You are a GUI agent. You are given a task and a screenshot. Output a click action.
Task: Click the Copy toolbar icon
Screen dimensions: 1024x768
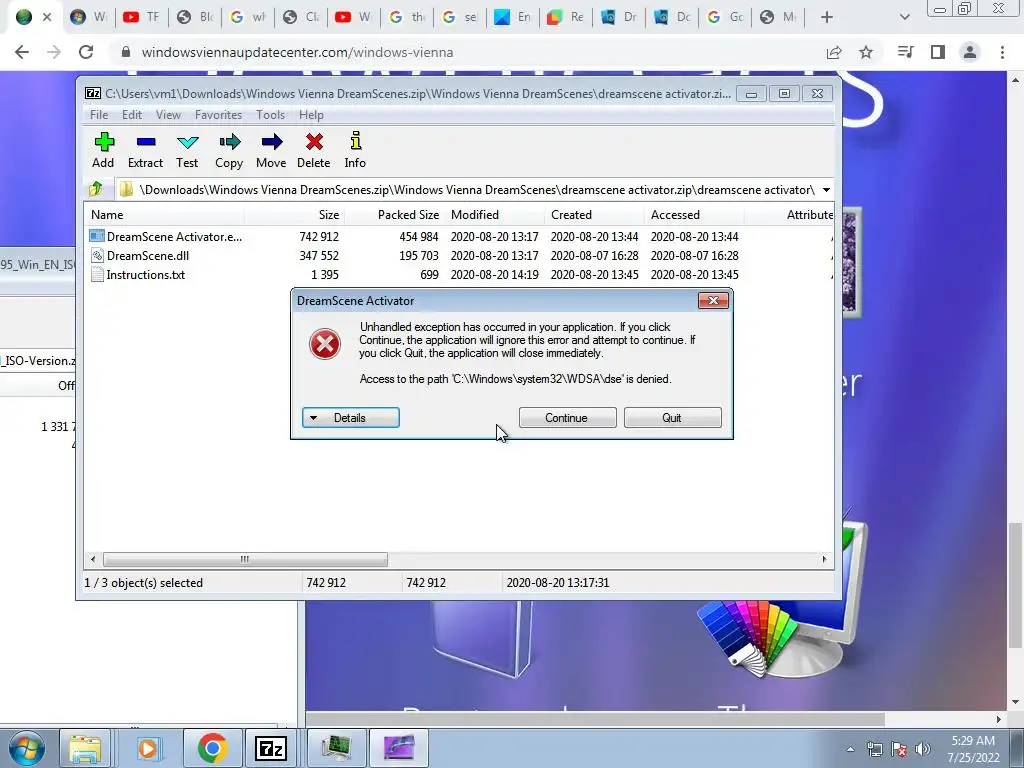[229, 150]
